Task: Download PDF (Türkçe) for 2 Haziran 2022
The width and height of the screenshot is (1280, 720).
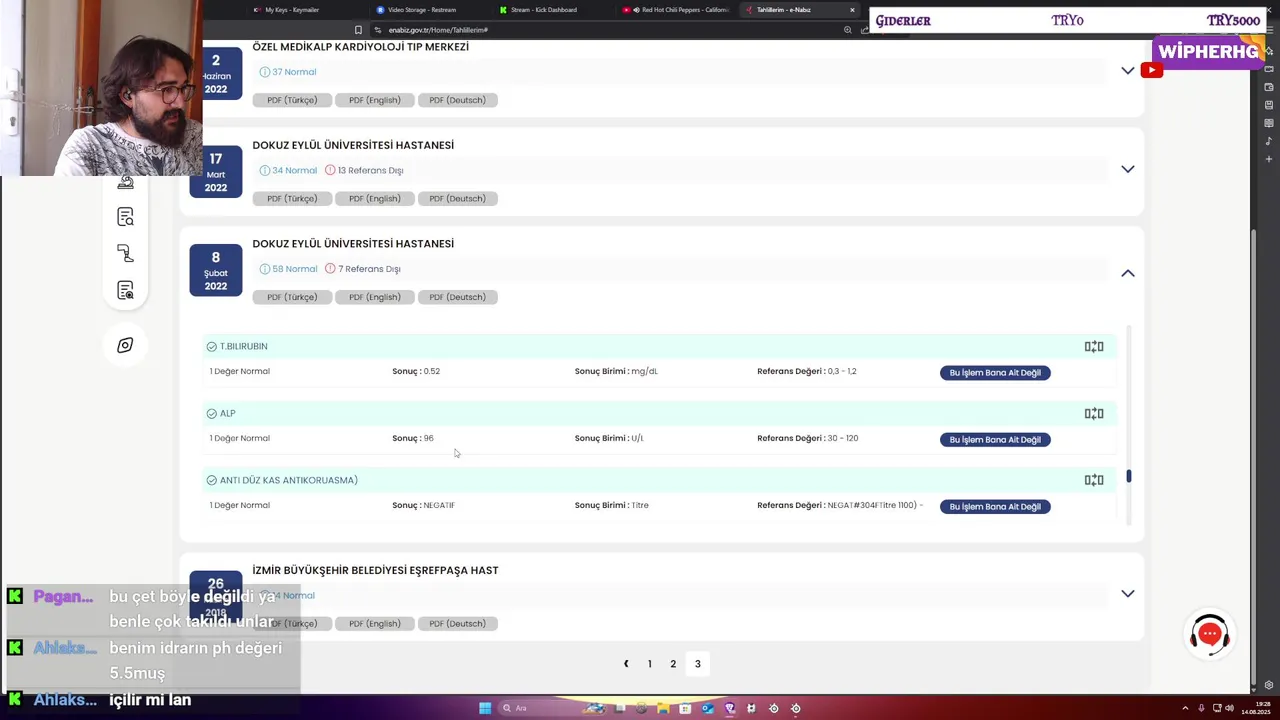Action: 292,100
